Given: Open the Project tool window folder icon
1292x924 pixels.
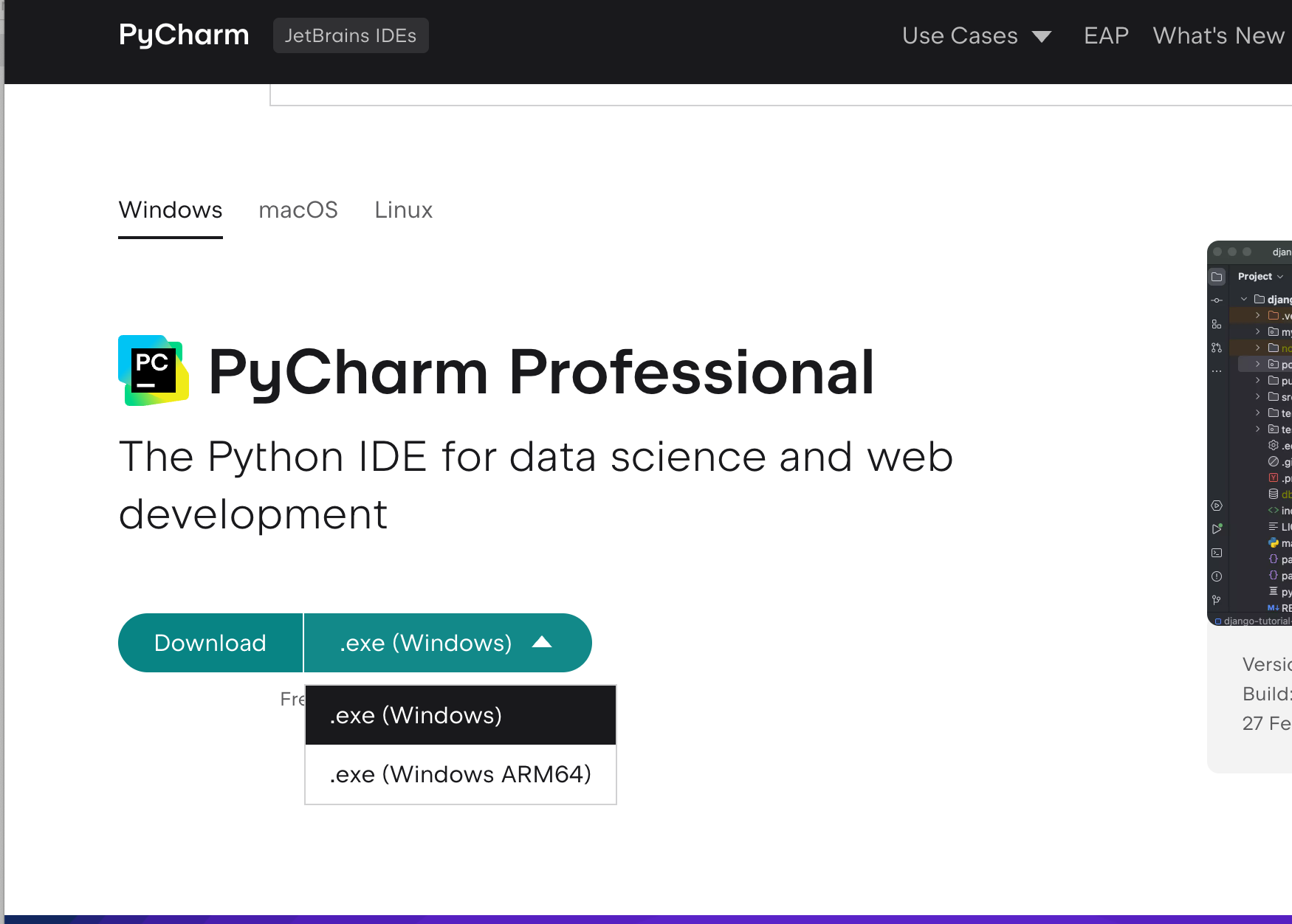Looking at the screenshot, I should click(x=1217, y=277).
